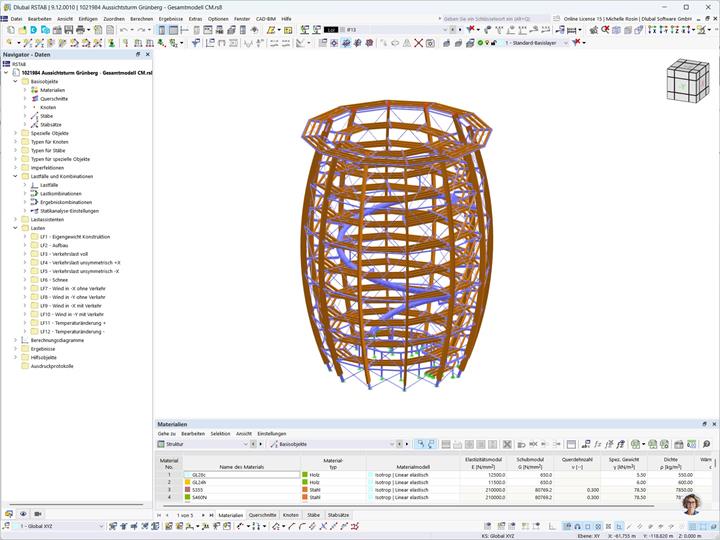720x540 pixels.
Task: Collapse the Lasten tree node
Action: coord(15,228)
